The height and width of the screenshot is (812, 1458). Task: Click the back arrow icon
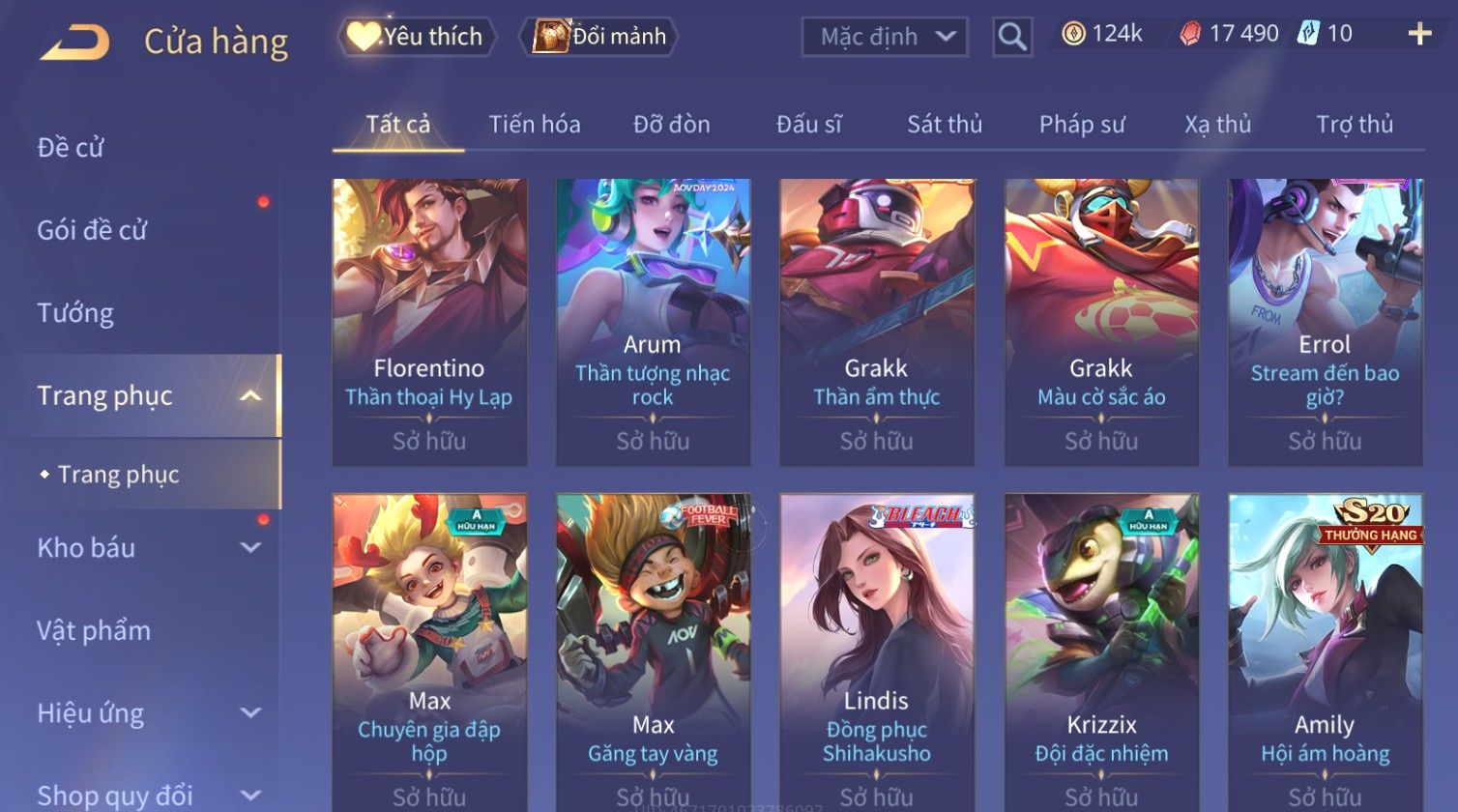click(x=75, y=43)
